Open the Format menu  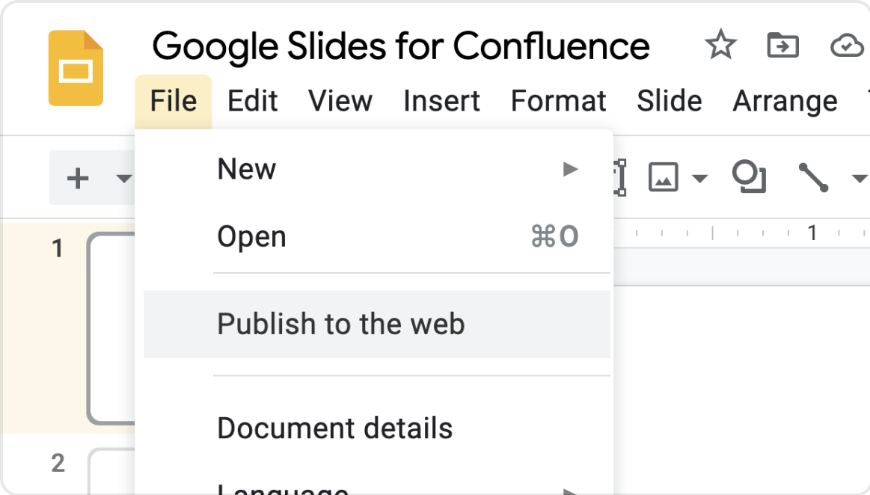[x=558, y=101]
